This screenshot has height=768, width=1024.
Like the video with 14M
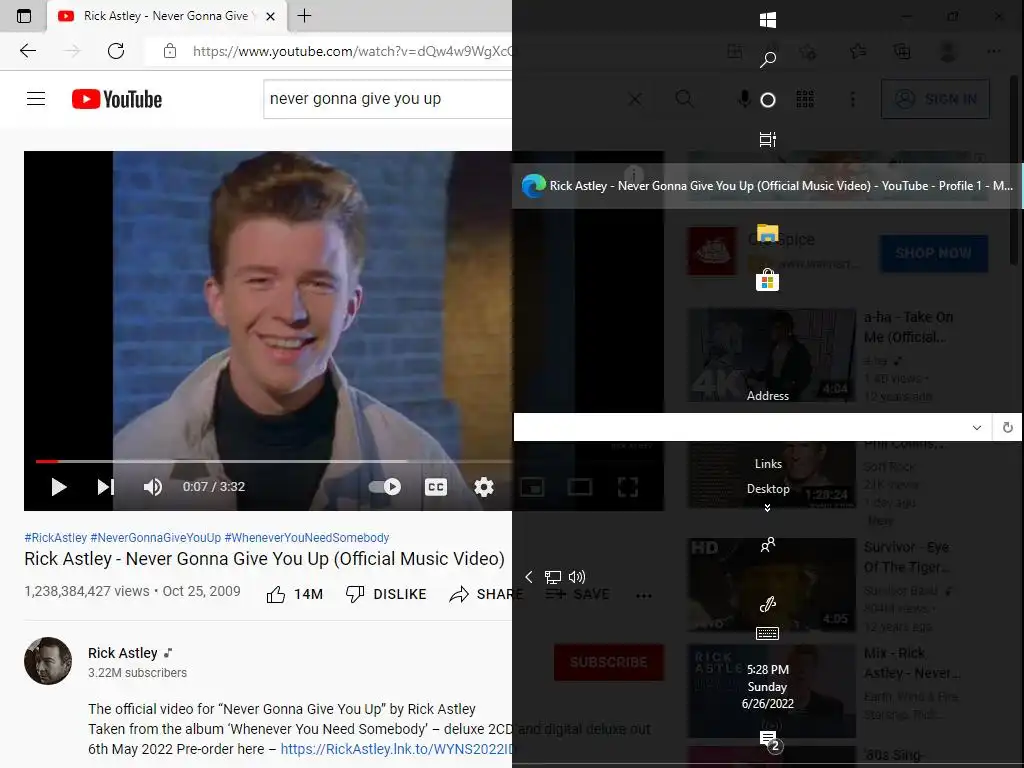[295, 594]
